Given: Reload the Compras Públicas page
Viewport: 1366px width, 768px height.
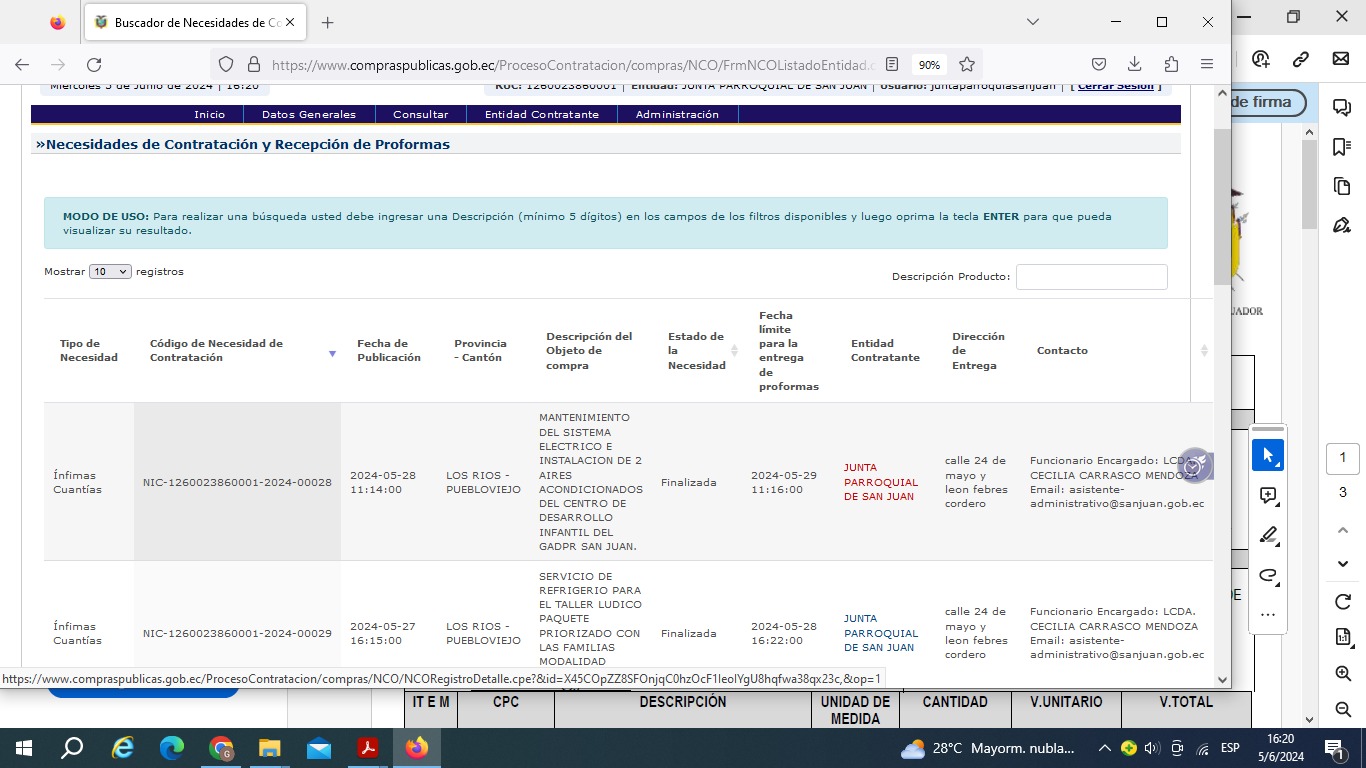Looking at the screenshot, I should [x=94, y=64].
